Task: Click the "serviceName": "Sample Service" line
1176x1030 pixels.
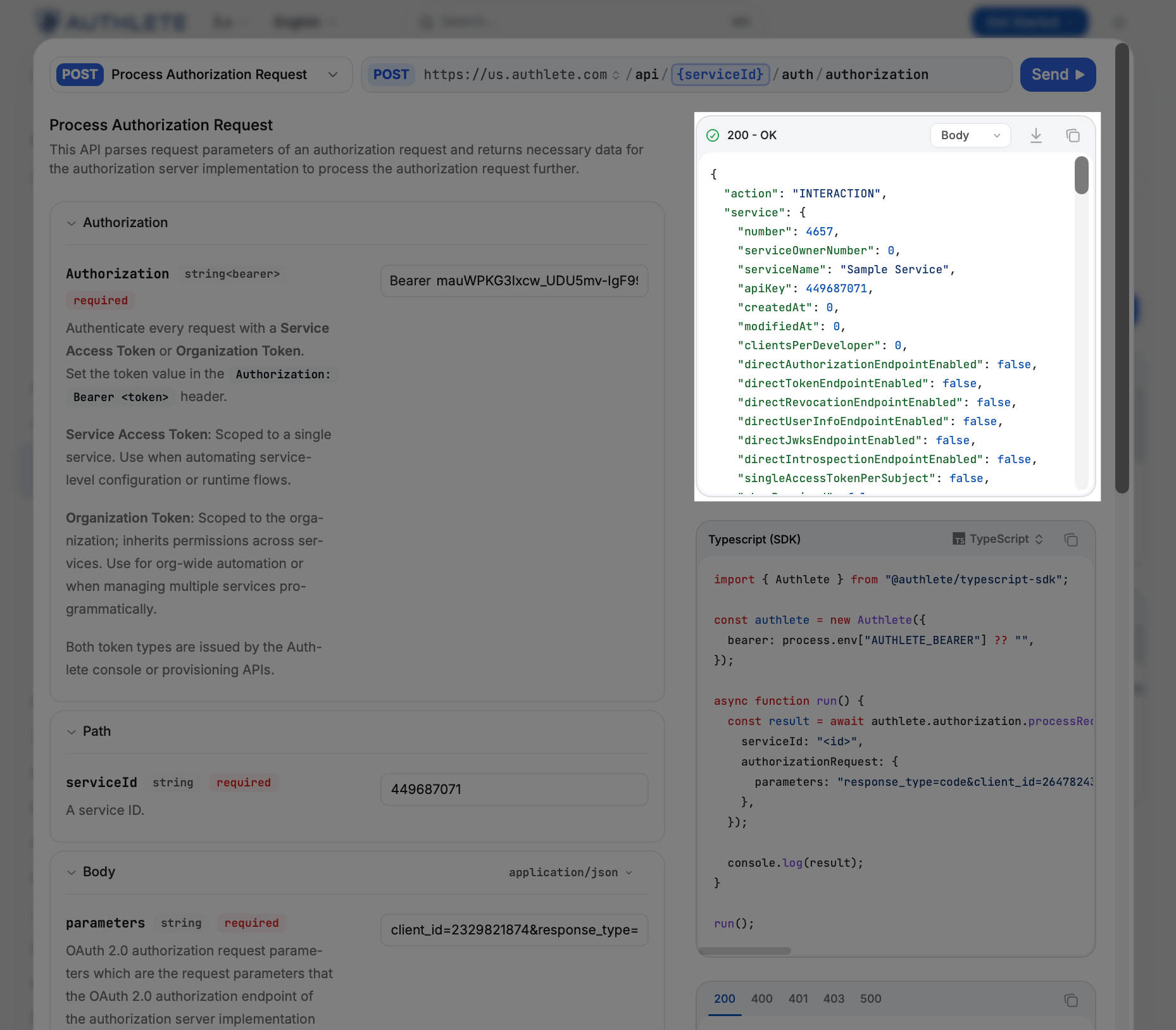Action: [846, 270]
